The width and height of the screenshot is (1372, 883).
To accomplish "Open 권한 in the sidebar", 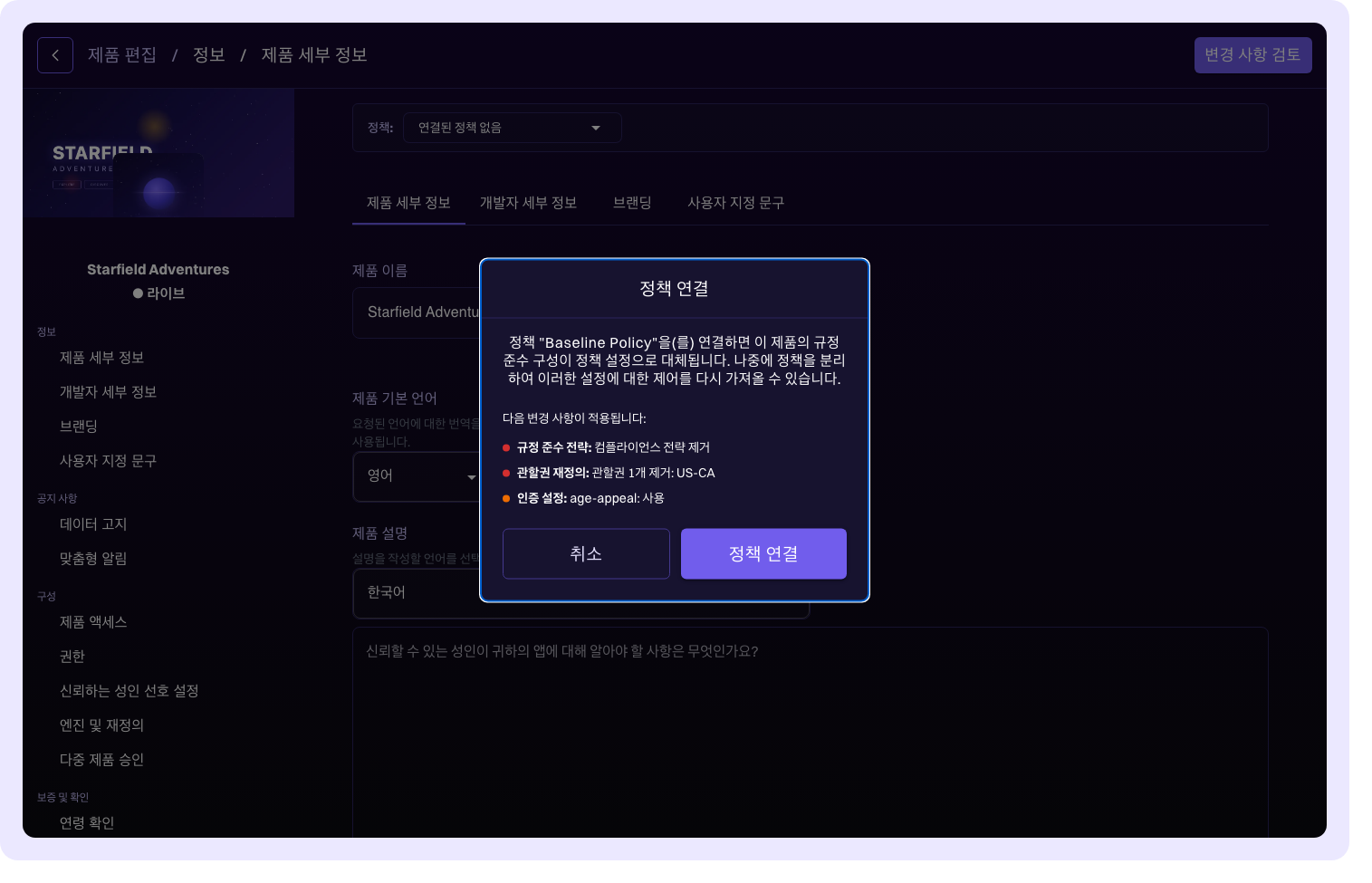I will point(72,657).
